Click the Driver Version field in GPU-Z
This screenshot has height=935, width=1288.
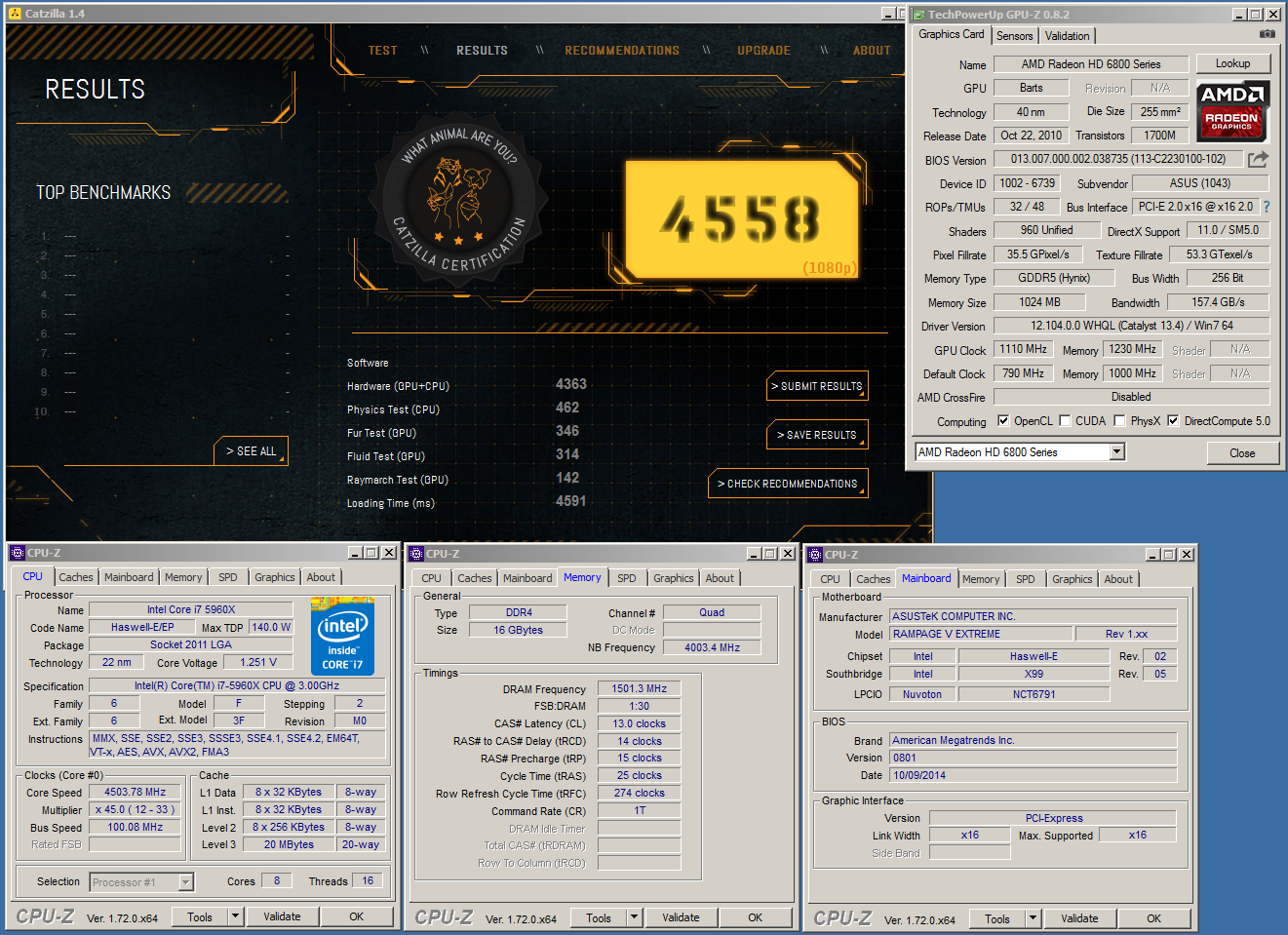pyautogui.click(x=1131, y=326)
